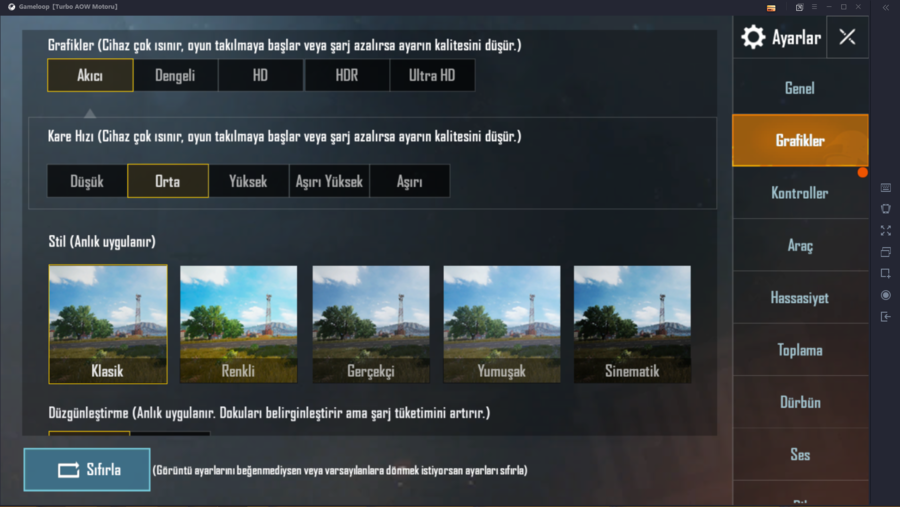Take a screenshot with the crop icon
The image size is (900, 507).
pos(886,273)
